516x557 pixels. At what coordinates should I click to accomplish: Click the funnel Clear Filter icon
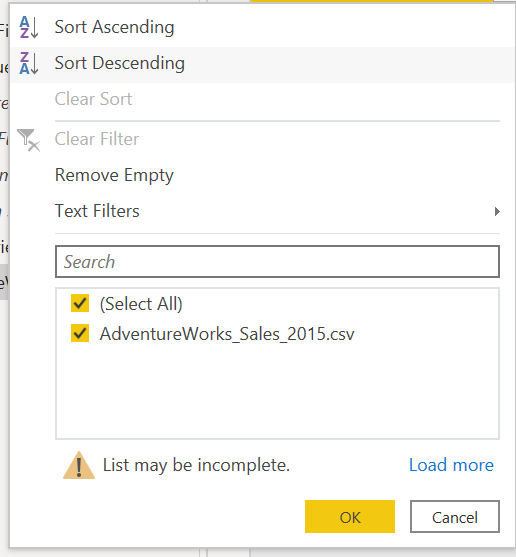click(28, 140)
